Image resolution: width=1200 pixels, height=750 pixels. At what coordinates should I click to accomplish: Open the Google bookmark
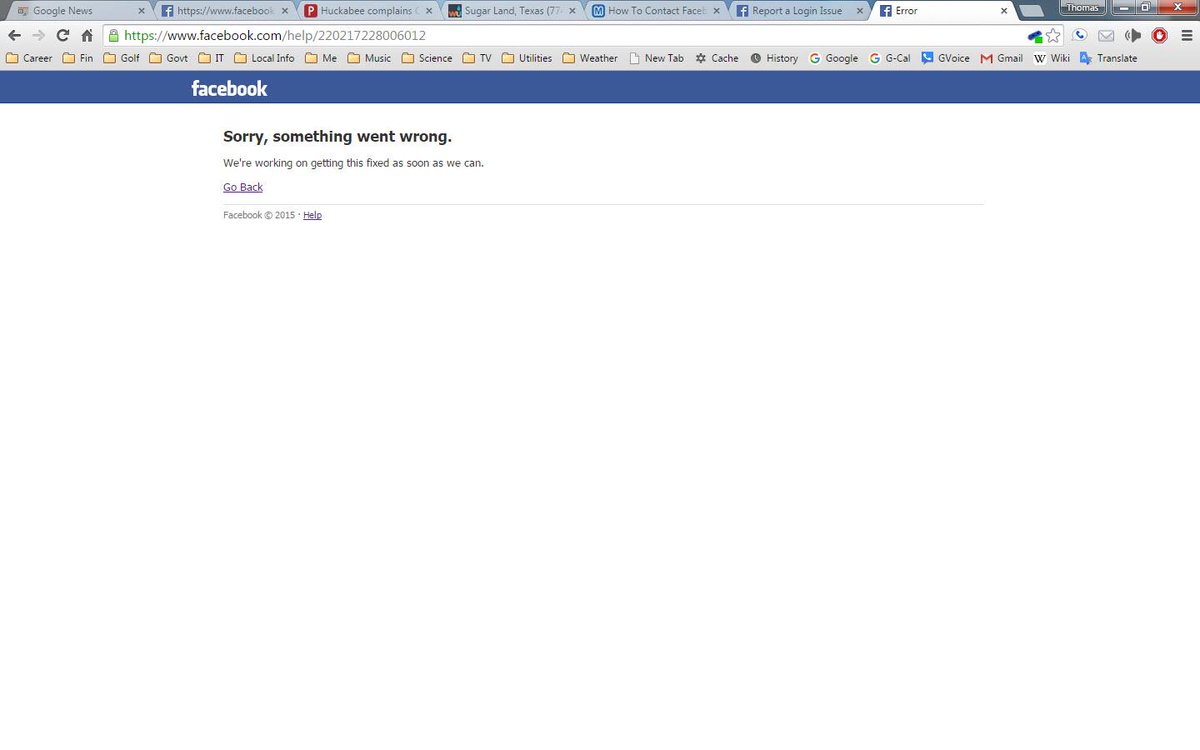pos(834,58)
